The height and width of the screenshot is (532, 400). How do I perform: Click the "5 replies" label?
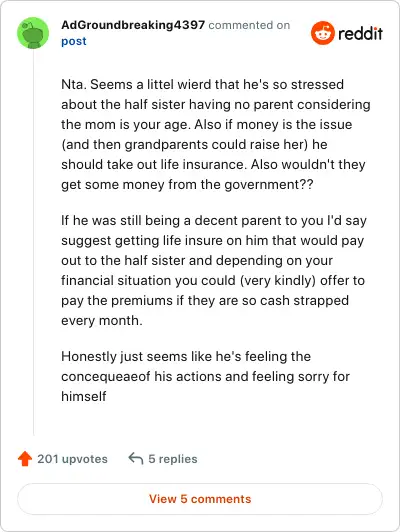point(173,459)
